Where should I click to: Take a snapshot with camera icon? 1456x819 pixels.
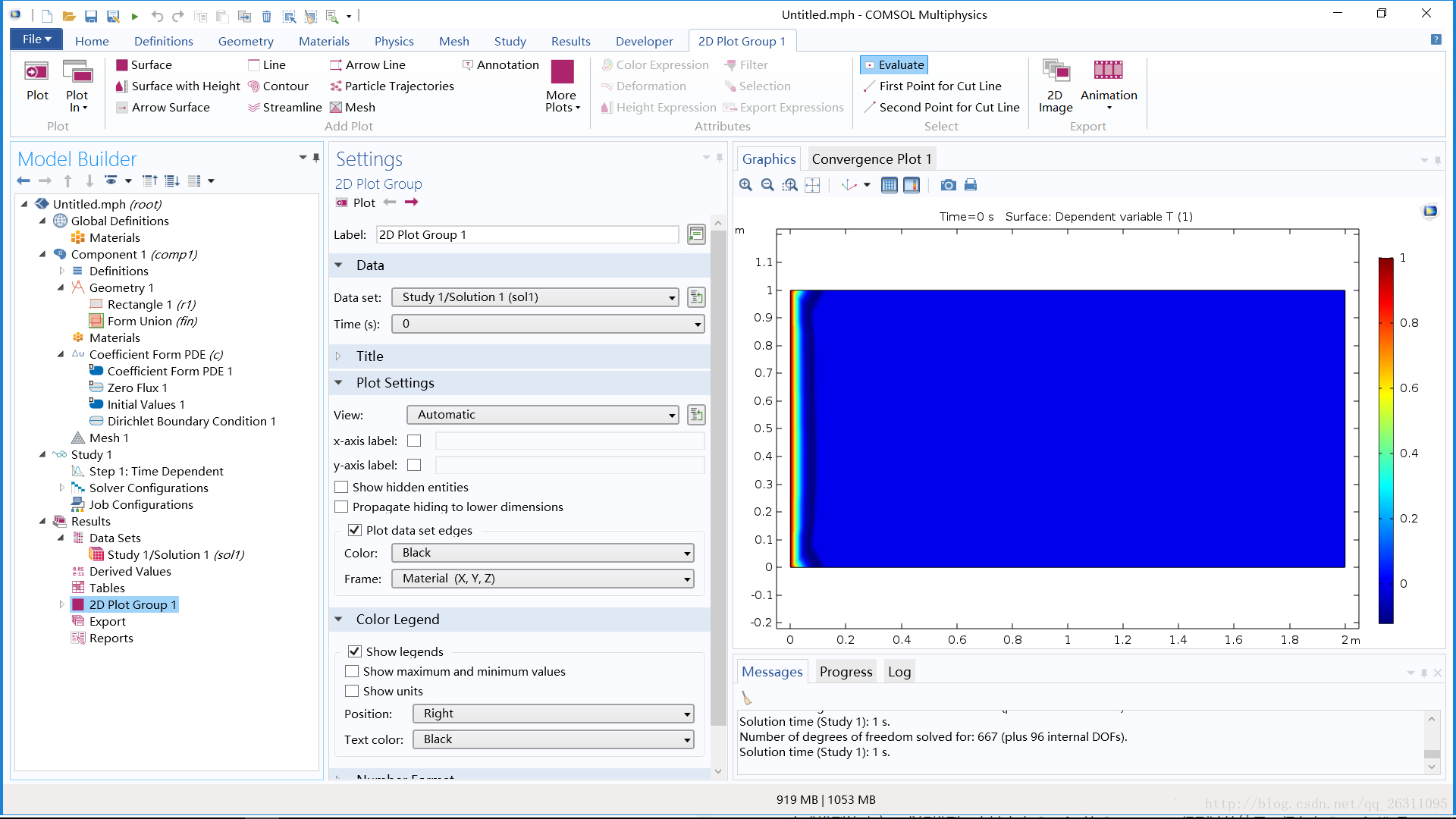948,185
